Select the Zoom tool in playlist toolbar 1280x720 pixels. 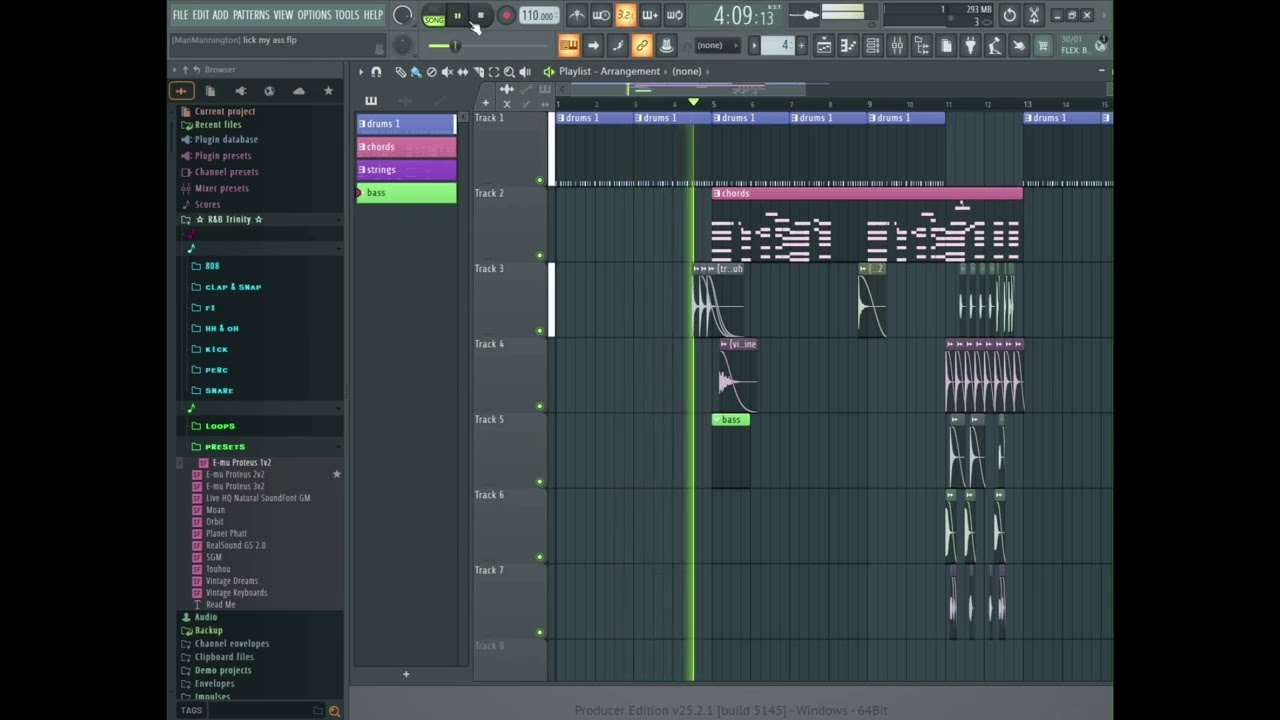(x=509, y=72)
